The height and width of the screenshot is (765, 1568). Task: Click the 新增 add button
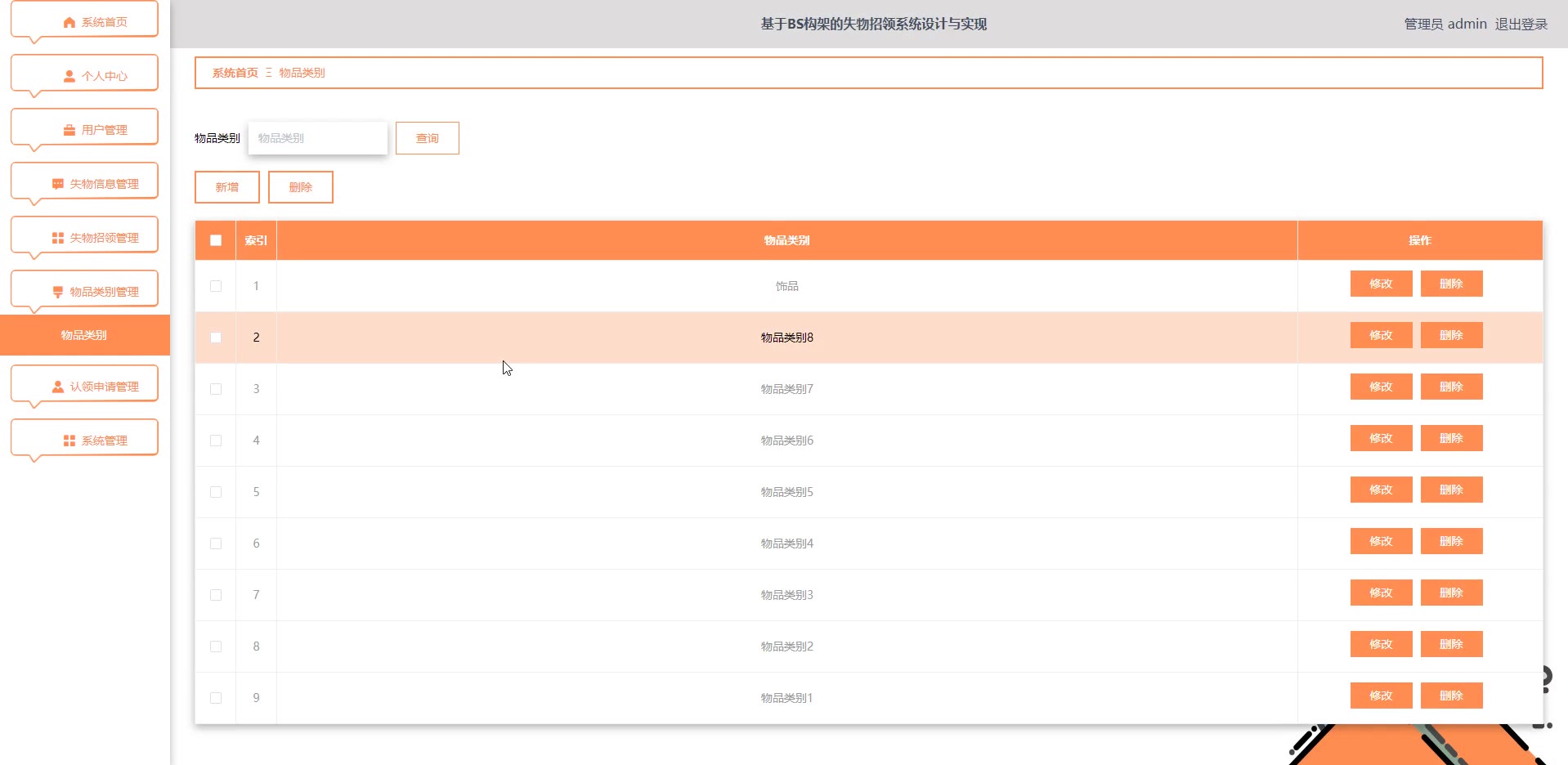227,187
